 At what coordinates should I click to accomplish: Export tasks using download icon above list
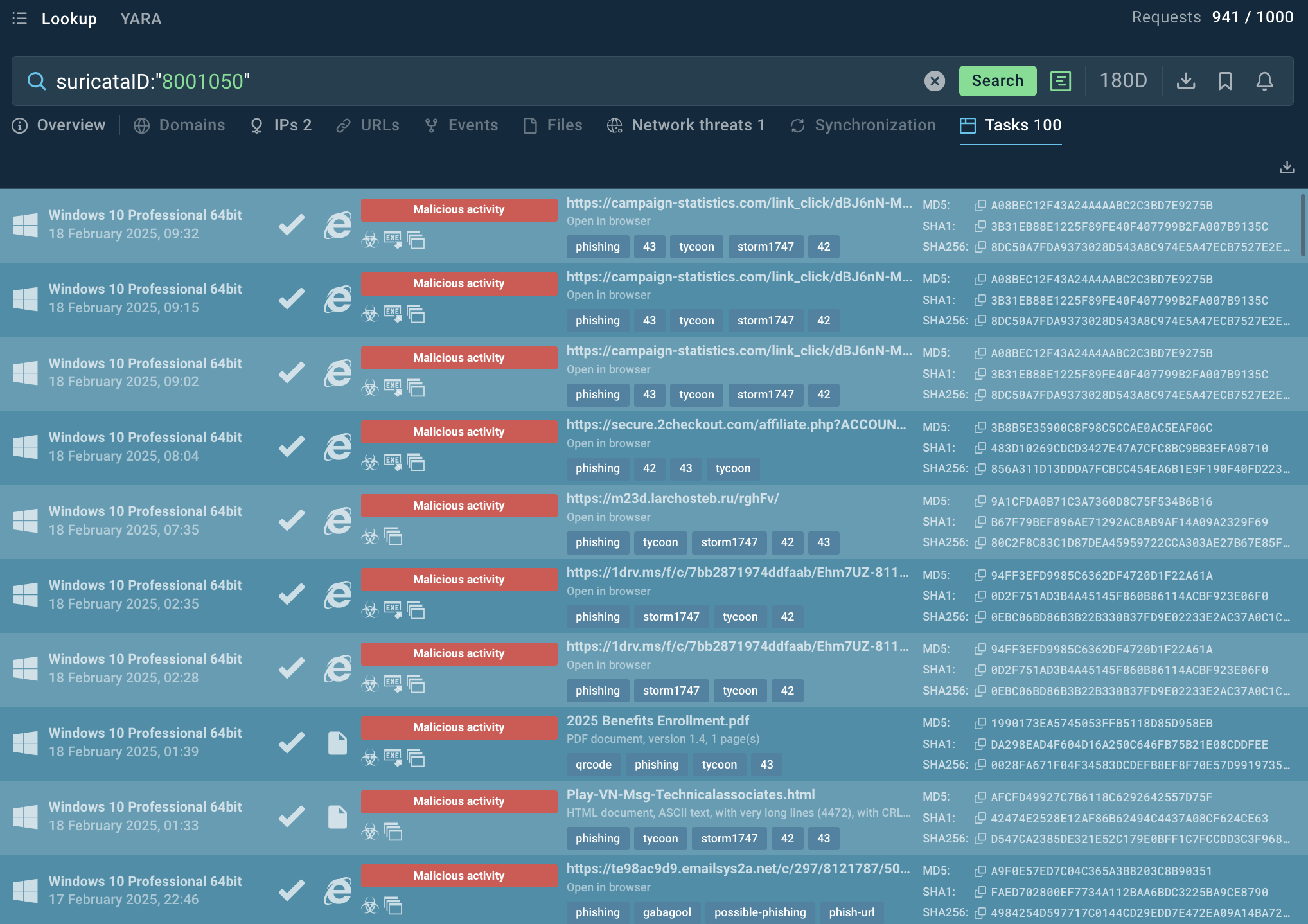pyautogui.click(x=1287, y=167)
